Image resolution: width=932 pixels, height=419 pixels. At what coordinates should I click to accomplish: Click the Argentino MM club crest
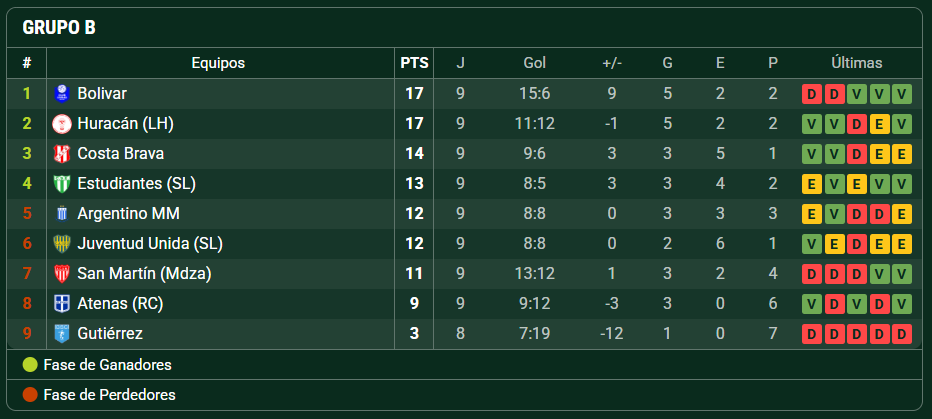pos(62,213)
